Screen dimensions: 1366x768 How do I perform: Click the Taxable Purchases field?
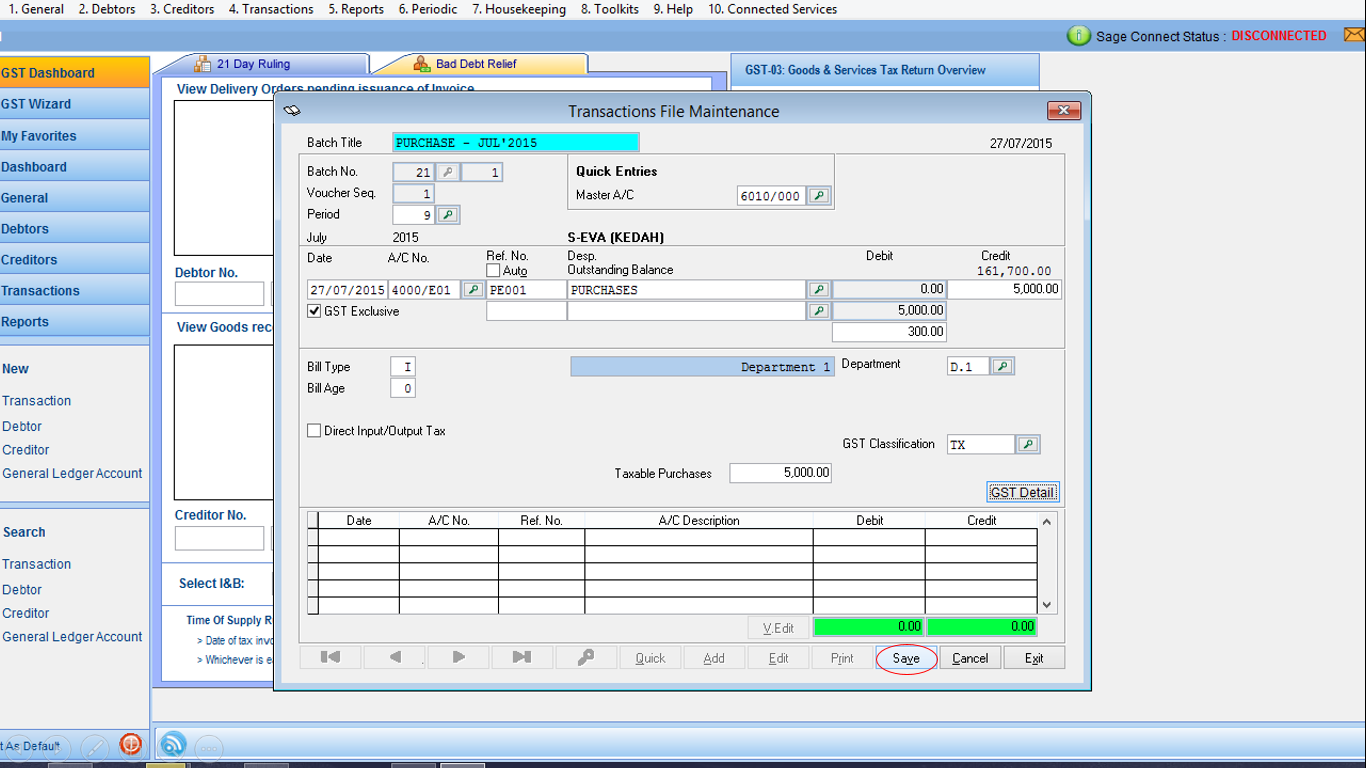781,473
